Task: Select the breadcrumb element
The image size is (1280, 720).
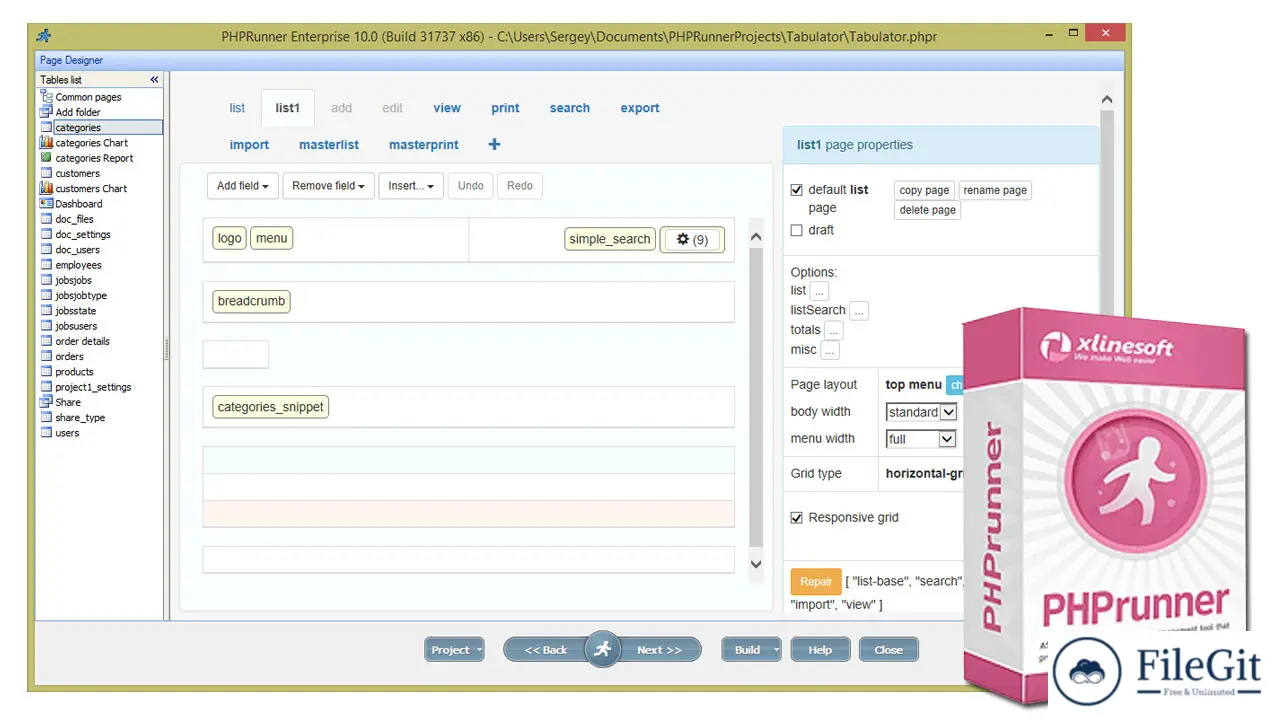Action: [252, 301]
